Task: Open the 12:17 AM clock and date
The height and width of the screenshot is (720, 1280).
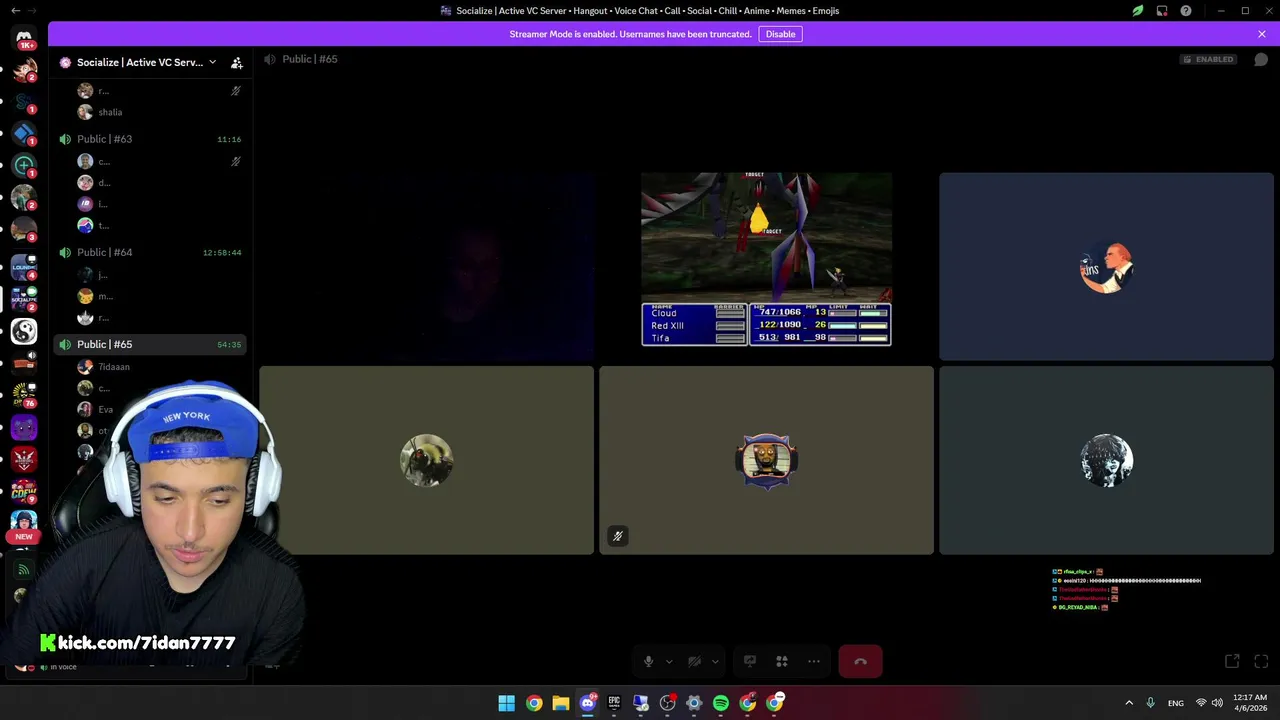Action: tap(1250, 703)
